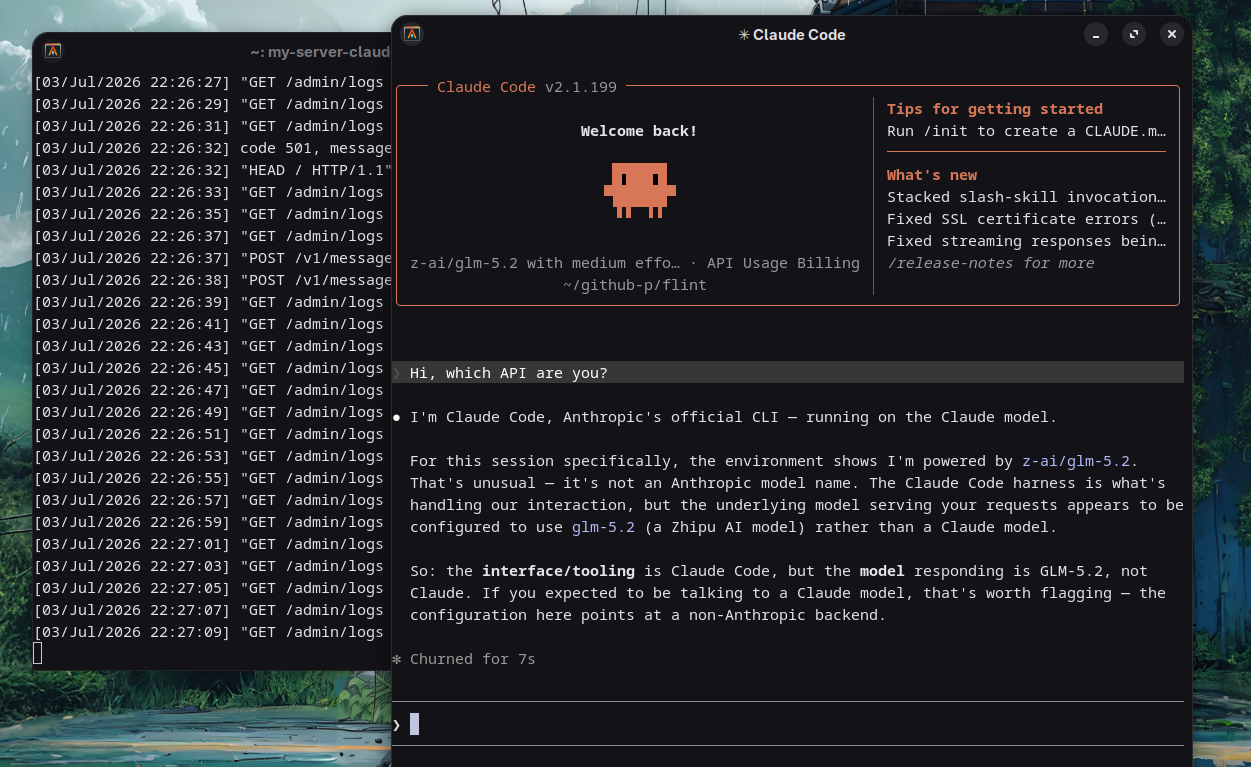The image size is (1251, 767).
Task: Click the cursor block in the server terminal
Action: tap(38, 654)
